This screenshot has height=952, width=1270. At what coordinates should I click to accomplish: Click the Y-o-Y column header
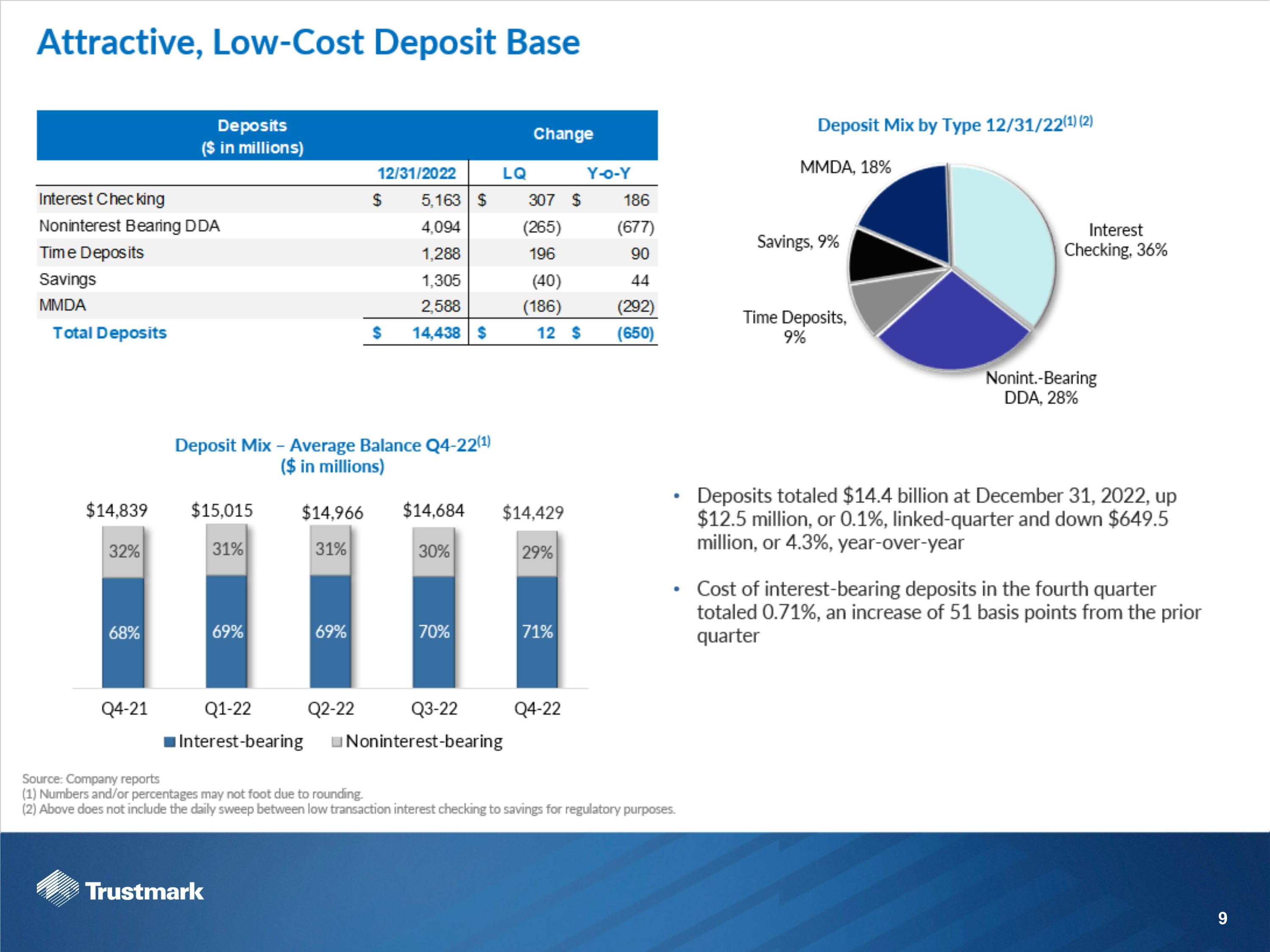point(609,173)
